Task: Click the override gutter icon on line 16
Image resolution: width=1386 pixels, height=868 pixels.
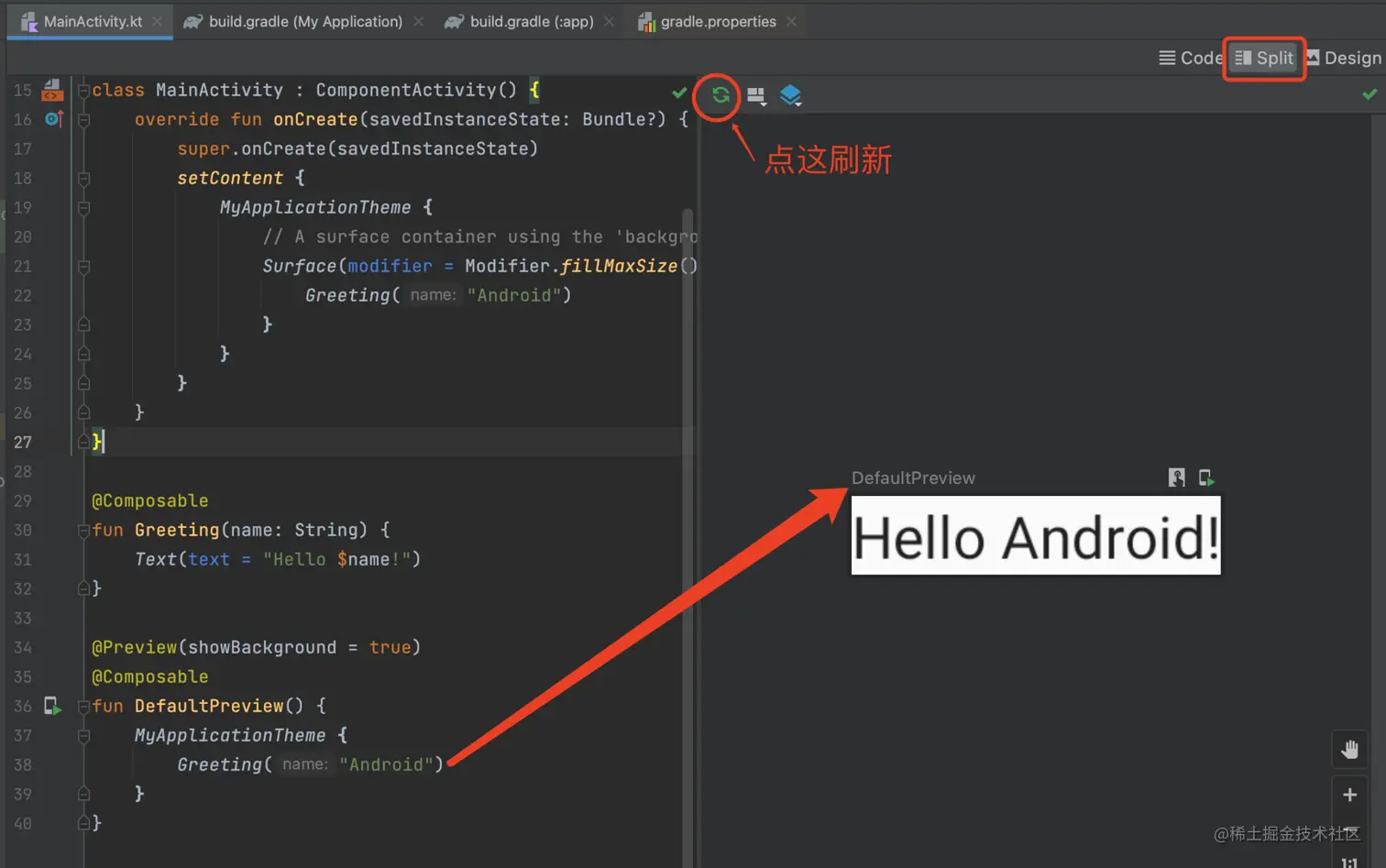Action: click(x=53, y=119)
